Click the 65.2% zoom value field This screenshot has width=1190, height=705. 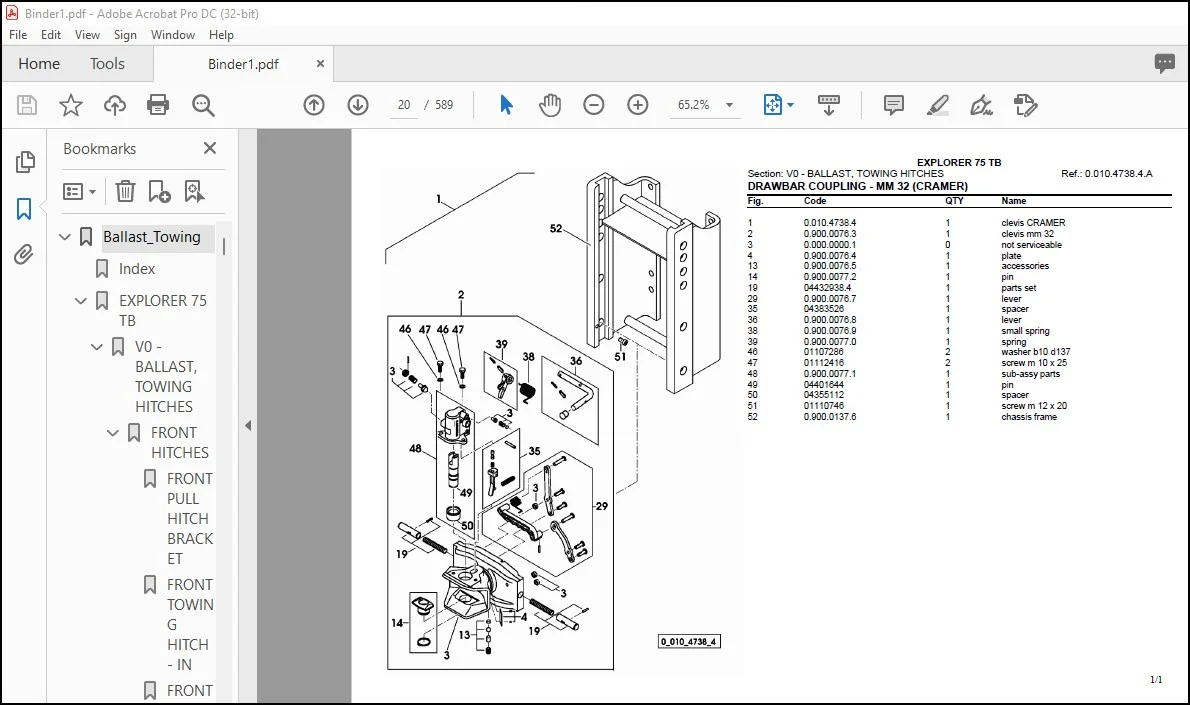coord(694,105)
